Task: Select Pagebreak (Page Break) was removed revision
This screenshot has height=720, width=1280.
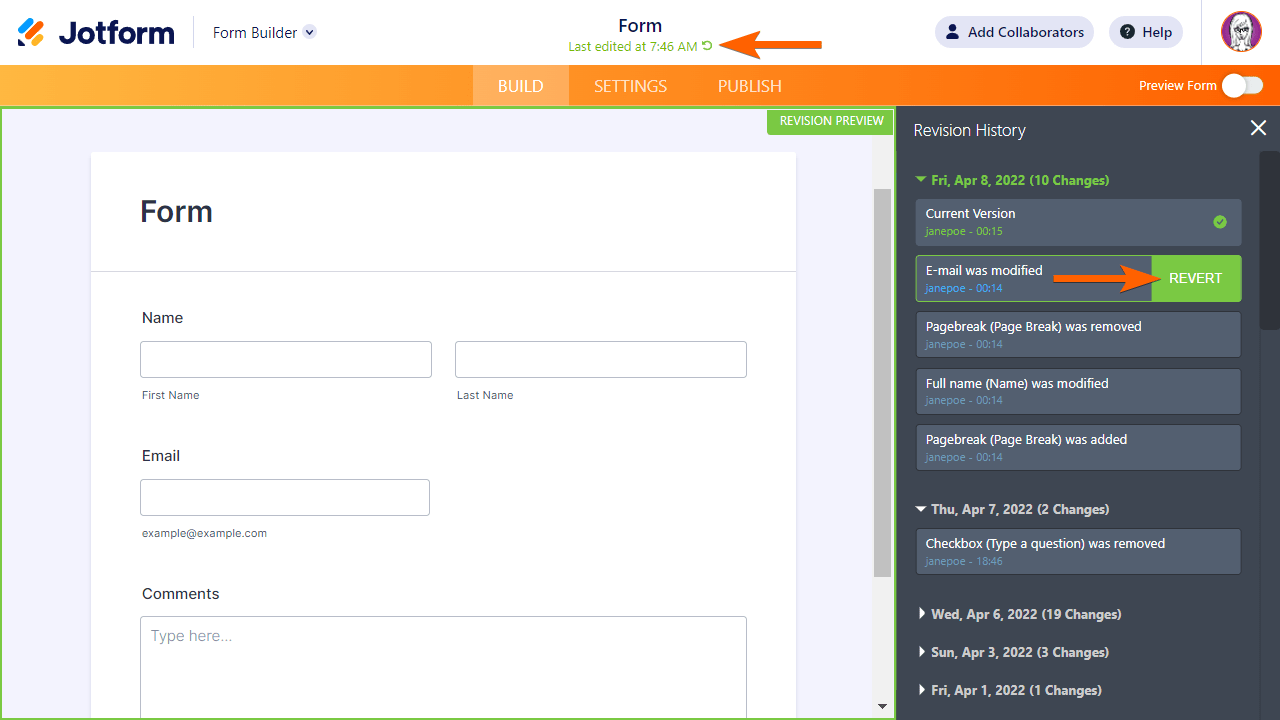Action: (1078, 335)
